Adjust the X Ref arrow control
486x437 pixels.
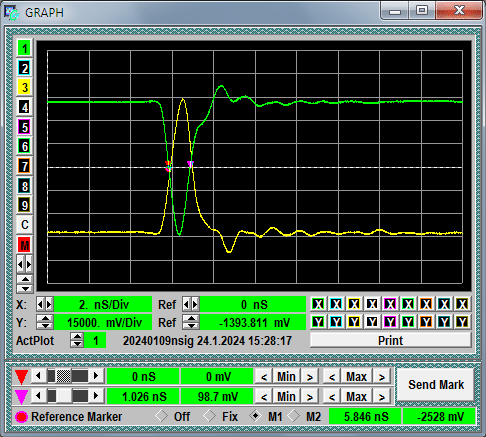[191, 304]
